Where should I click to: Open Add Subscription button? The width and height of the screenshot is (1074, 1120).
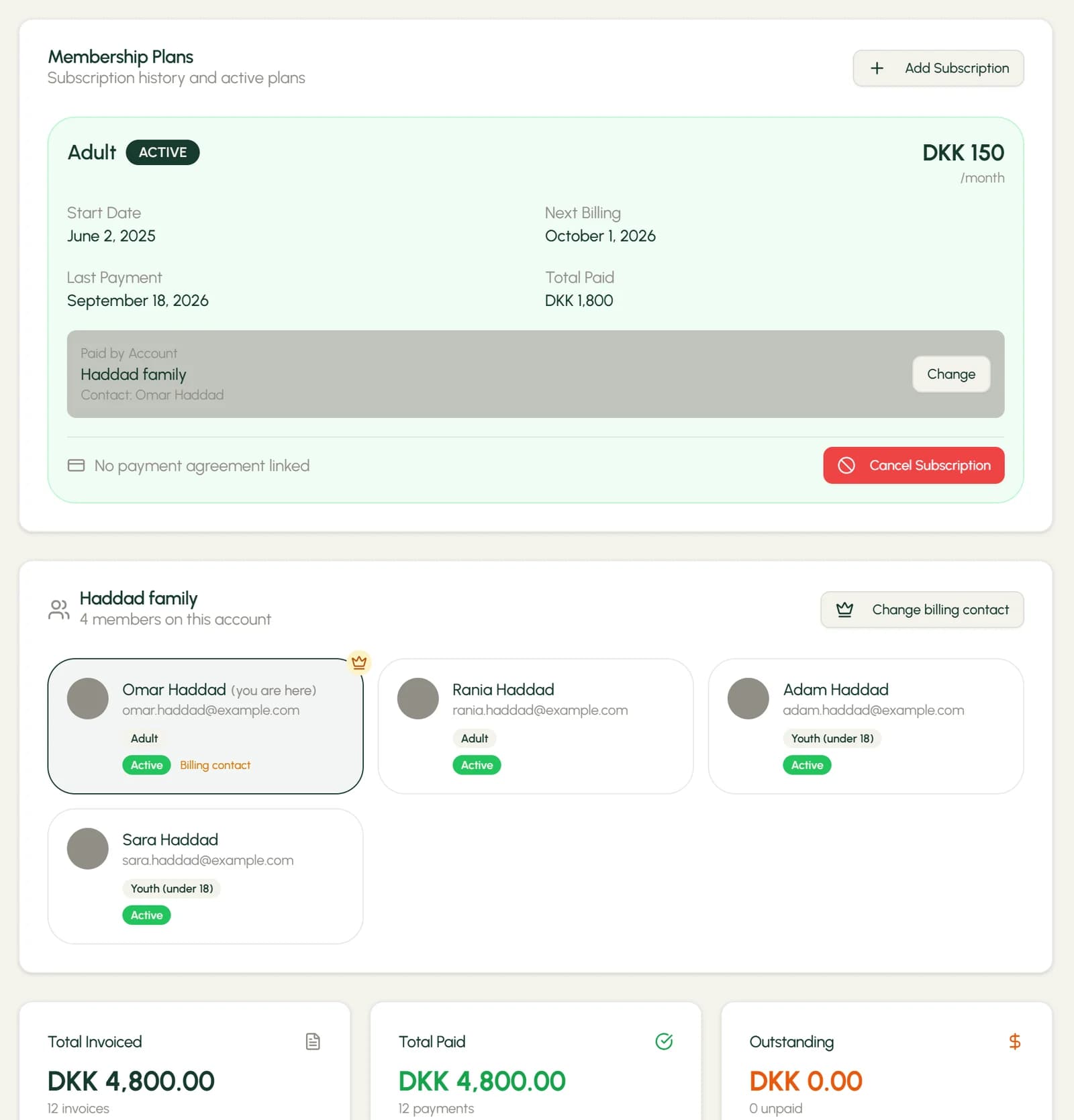[x=938, y=68]
